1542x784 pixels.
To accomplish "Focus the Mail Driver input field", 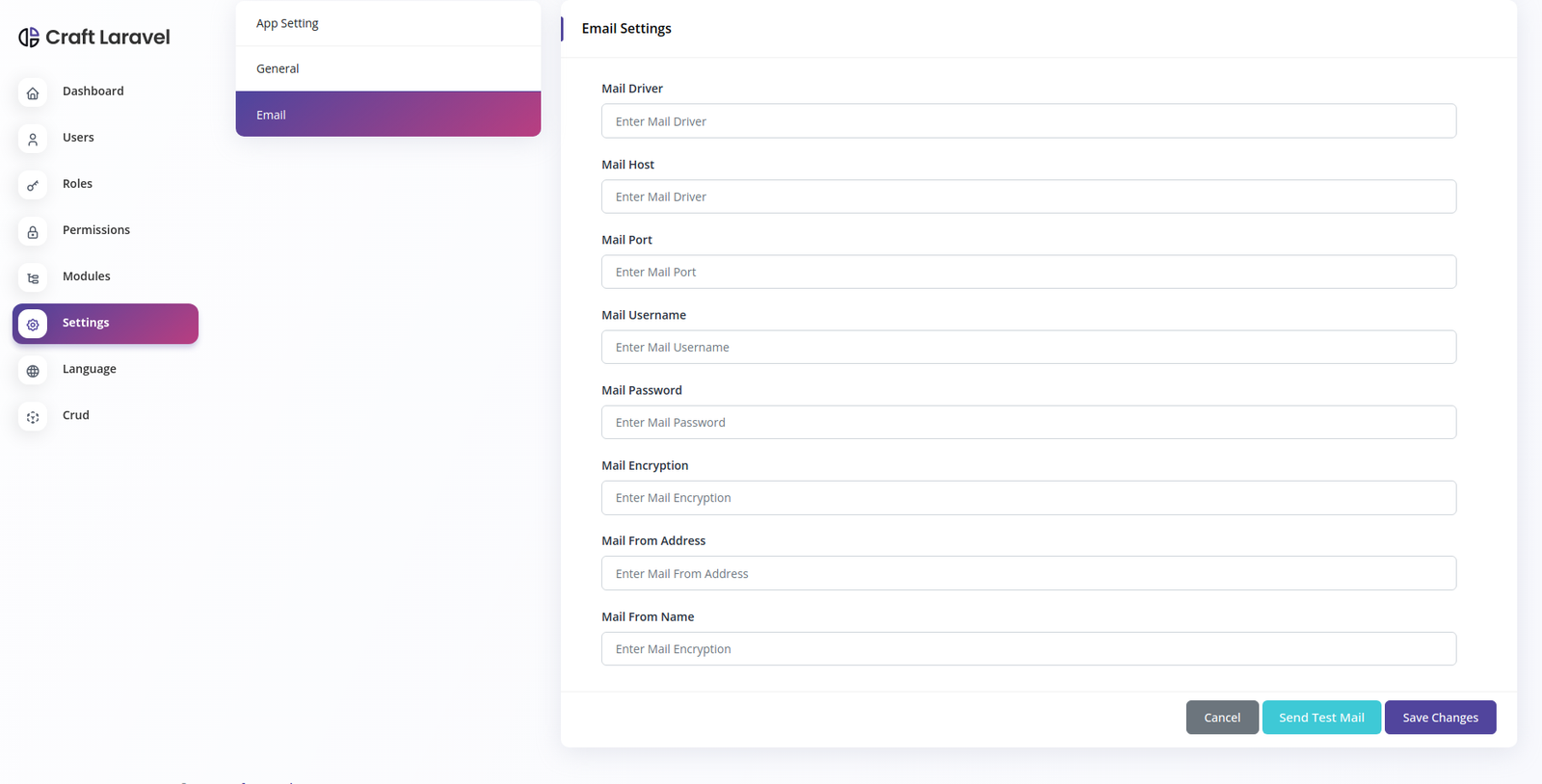I will 1028,121.
